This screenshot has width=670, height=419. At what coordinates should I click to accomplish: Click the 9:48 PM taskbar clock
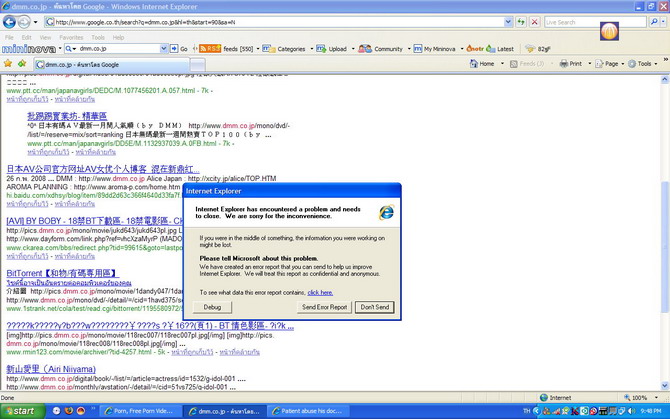point(650,411)
